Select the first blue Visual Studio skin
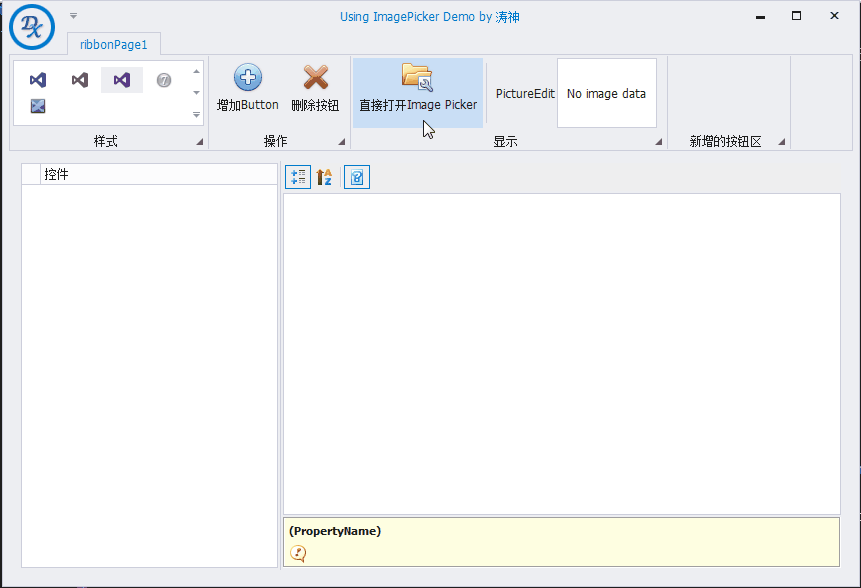The width and height of the screenshot is (861, 588). [x=38, y=80]
